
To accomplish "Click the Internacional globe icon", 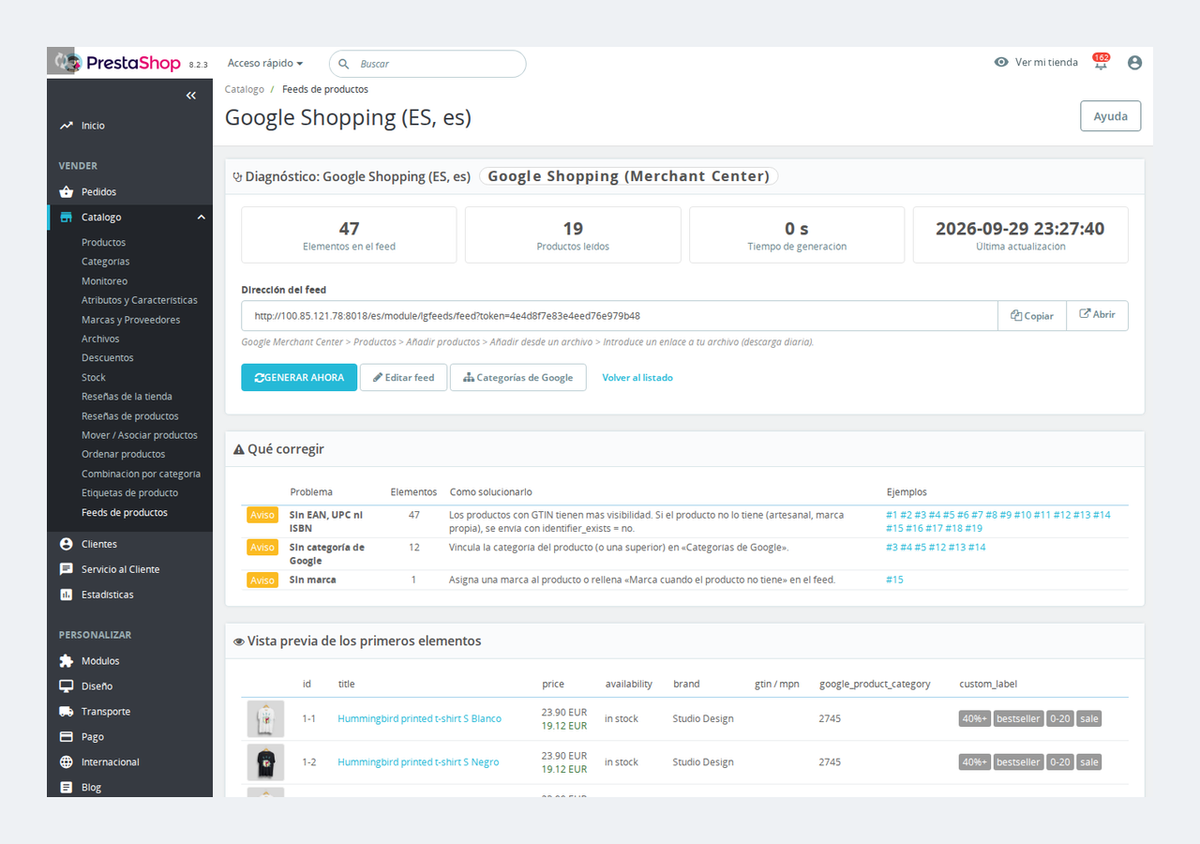I will click(66, 762).
